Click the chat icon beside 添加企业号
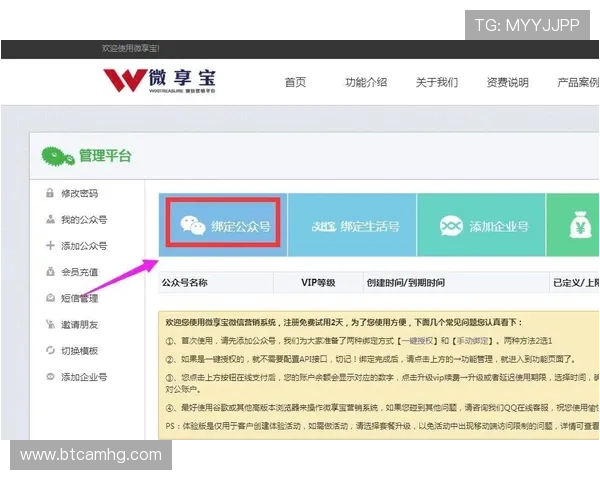The width and height of the screenshot is (600, 480). pos(50,377)
